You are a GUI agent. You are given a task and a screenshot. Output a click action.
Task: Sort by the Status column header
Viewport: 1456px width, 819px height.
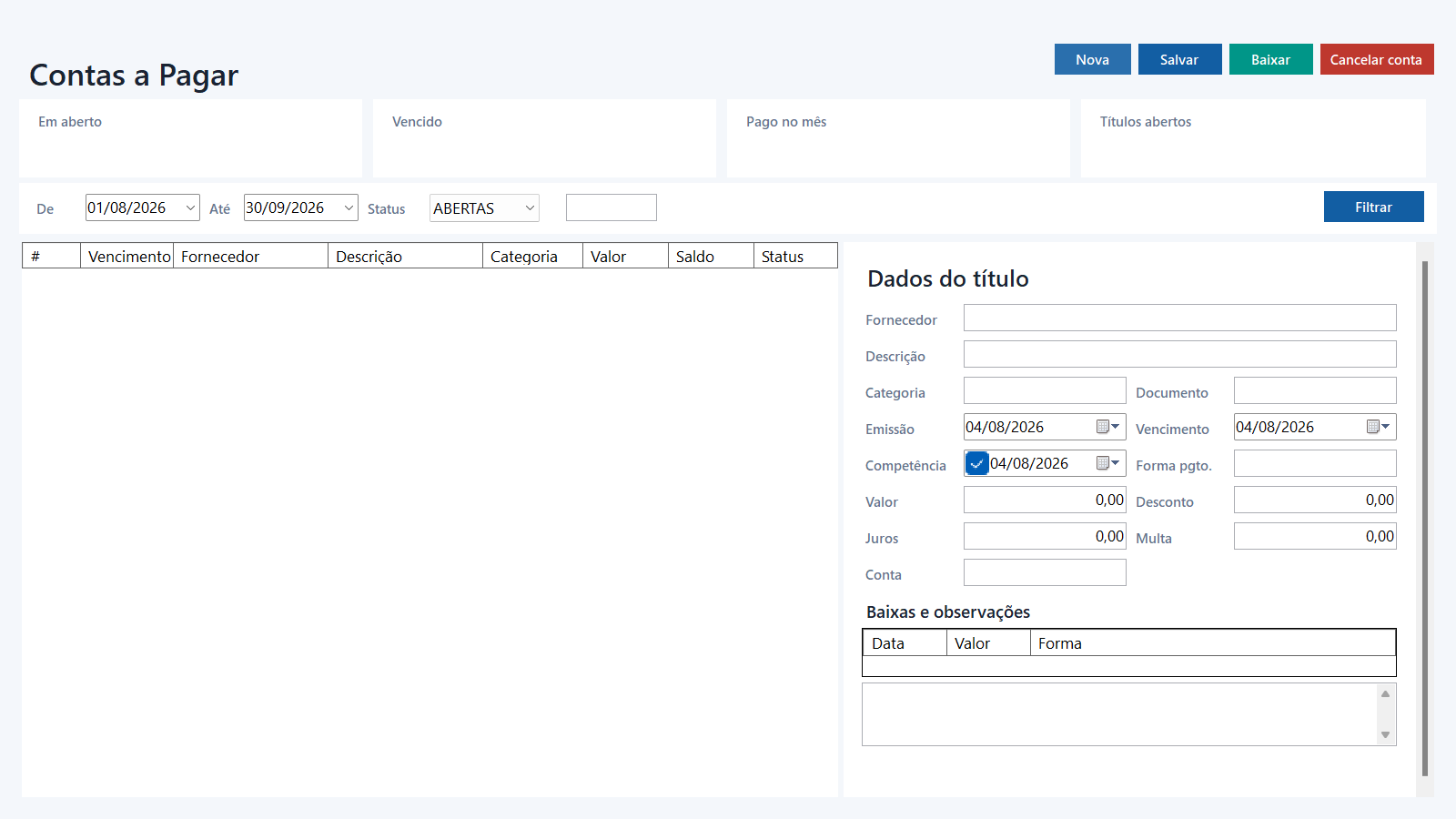[795, 256]
